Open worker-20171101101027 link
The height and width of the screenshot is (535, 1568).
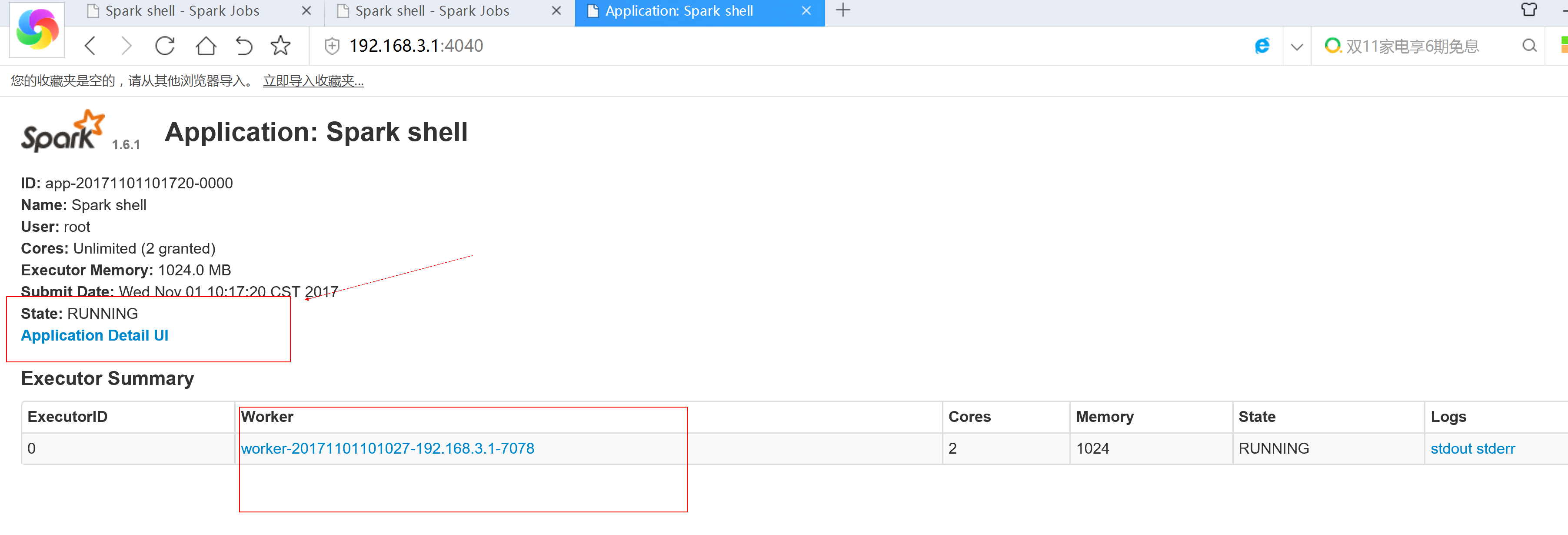(387, 448)
